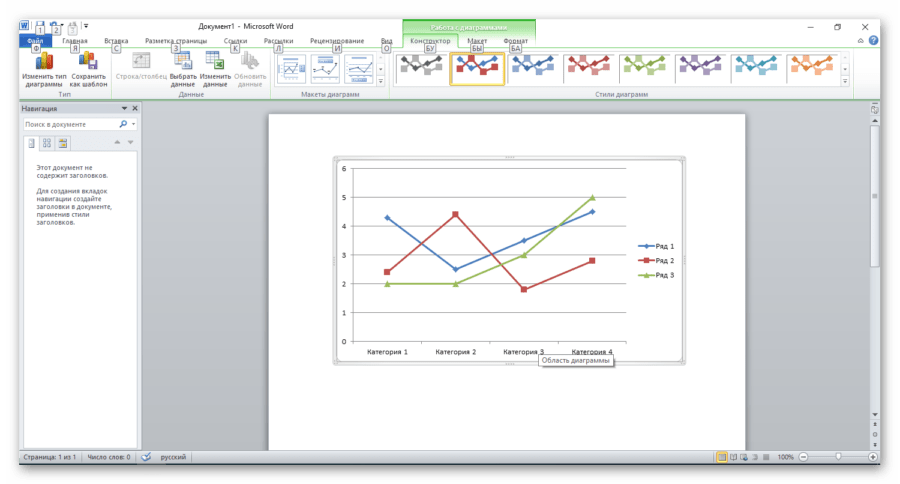Select Print Layout view in status bar
900x484 pixels.
point(721,457)
